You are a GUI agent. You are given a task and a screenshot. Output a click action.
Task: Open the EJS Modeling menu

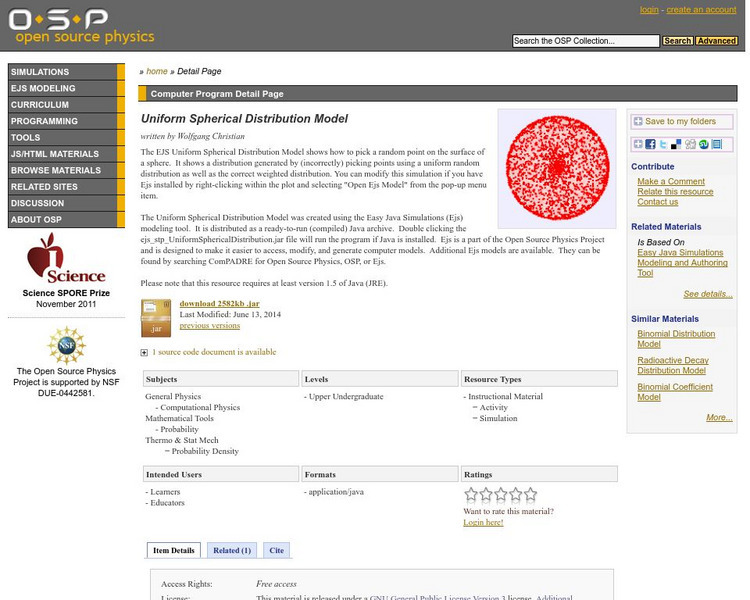66,89
